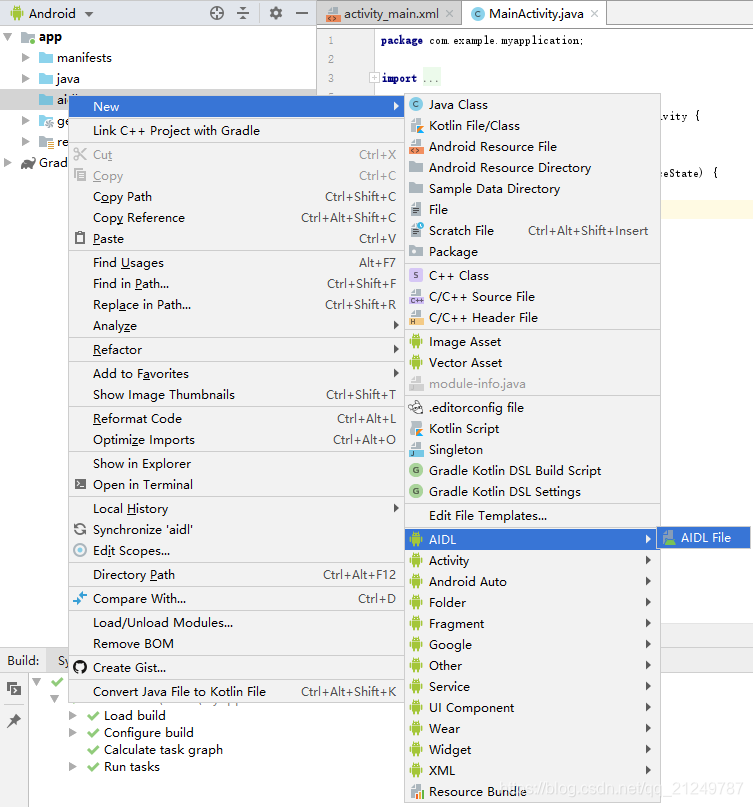
Task: Expand the Service submenu arrow
Action: (x=648, y=687)
